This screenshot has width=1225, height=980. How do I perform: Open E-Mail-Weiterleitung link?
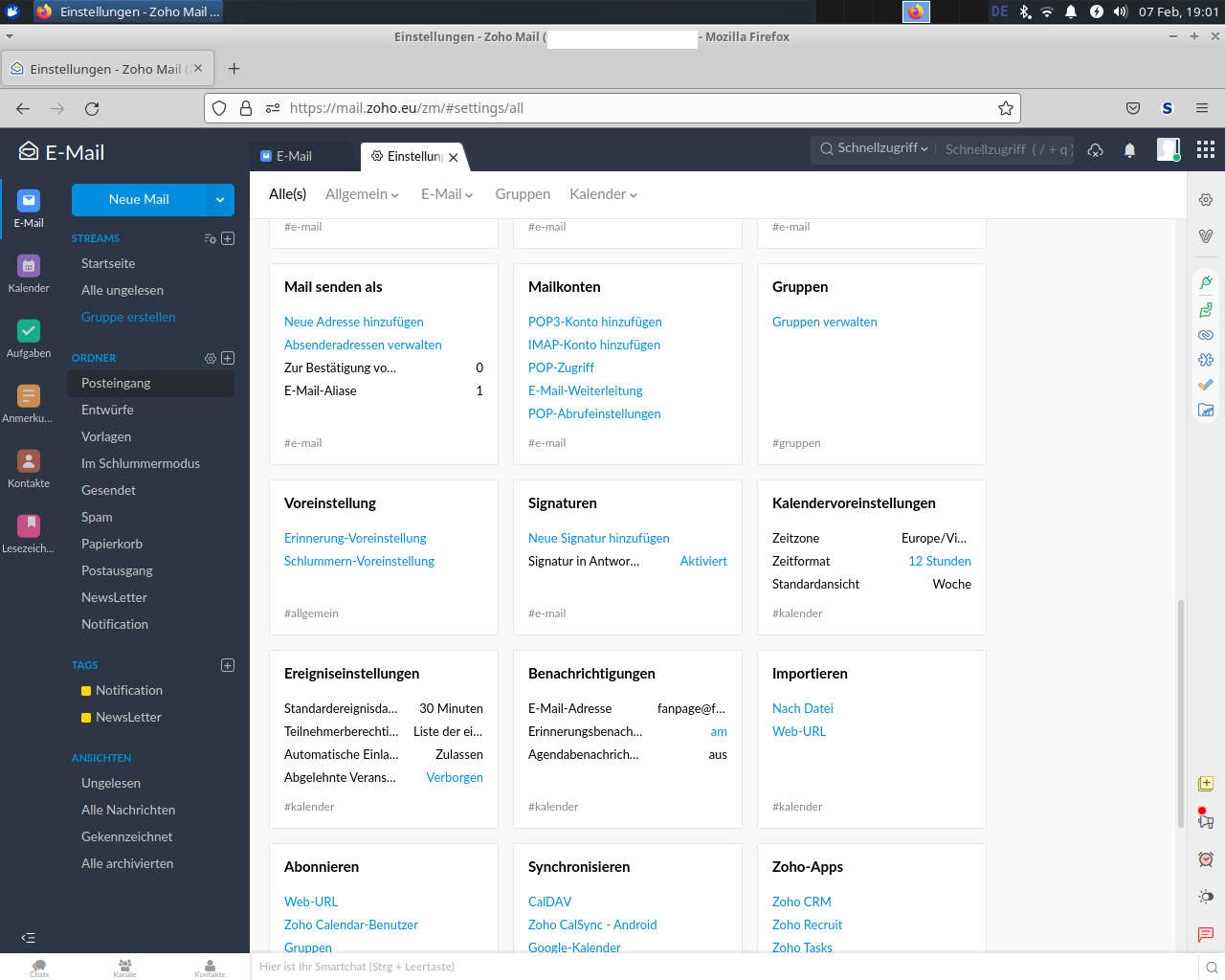tap(585, 390)
